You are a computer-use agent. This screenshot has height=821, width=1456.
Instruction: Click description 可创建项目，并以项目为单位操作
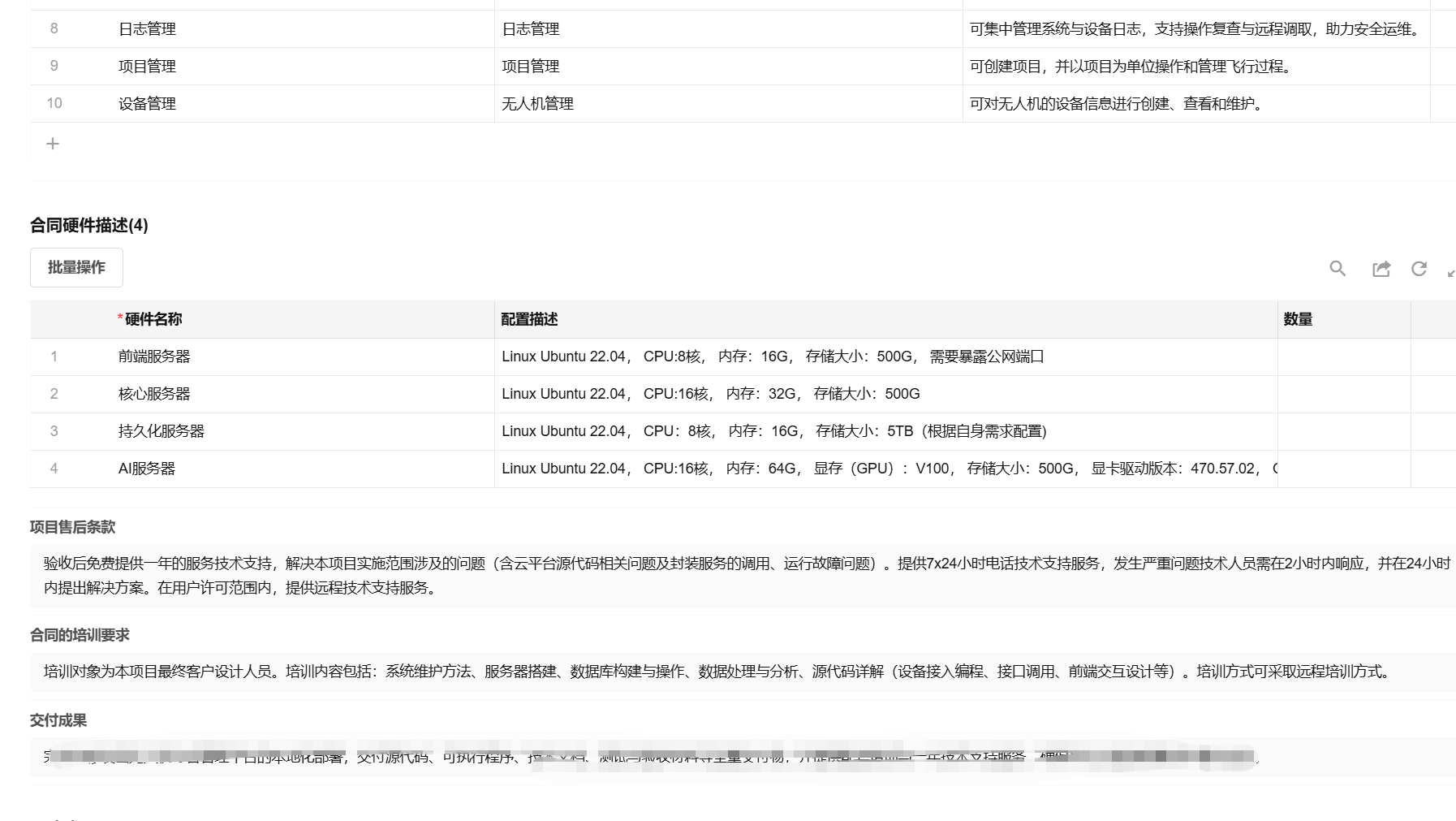(1196, 67)
